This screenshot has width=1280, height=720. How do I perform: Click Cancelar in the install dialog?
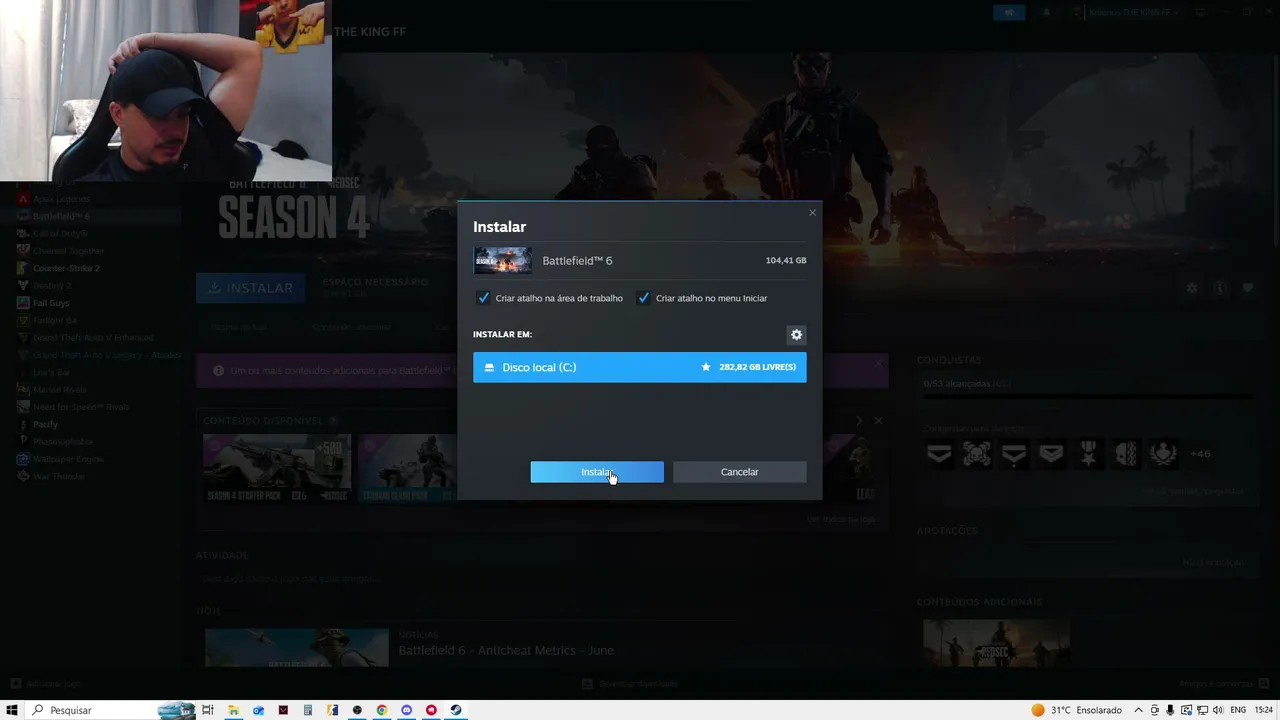tap(739, 472)
